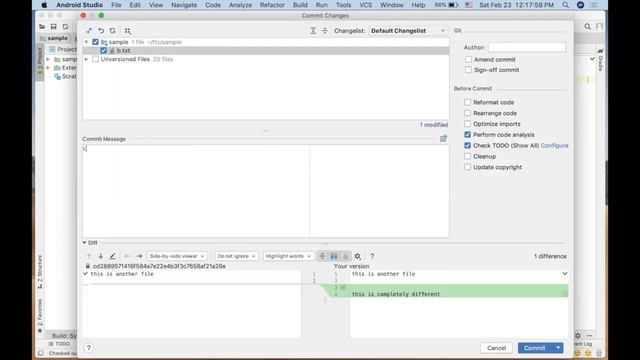Open the VCS menu
The image size is (640, 360).
pyautogui.click(x=366, y=5)
